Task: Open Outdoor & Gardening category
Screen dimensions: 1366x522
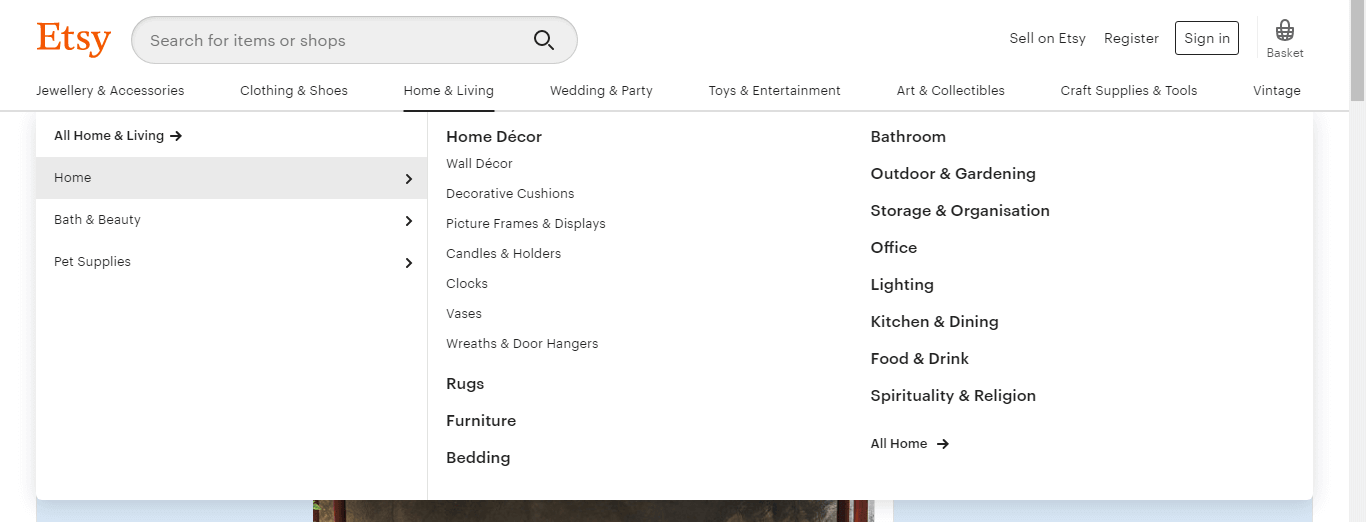Action: click(x=953, y=174)
